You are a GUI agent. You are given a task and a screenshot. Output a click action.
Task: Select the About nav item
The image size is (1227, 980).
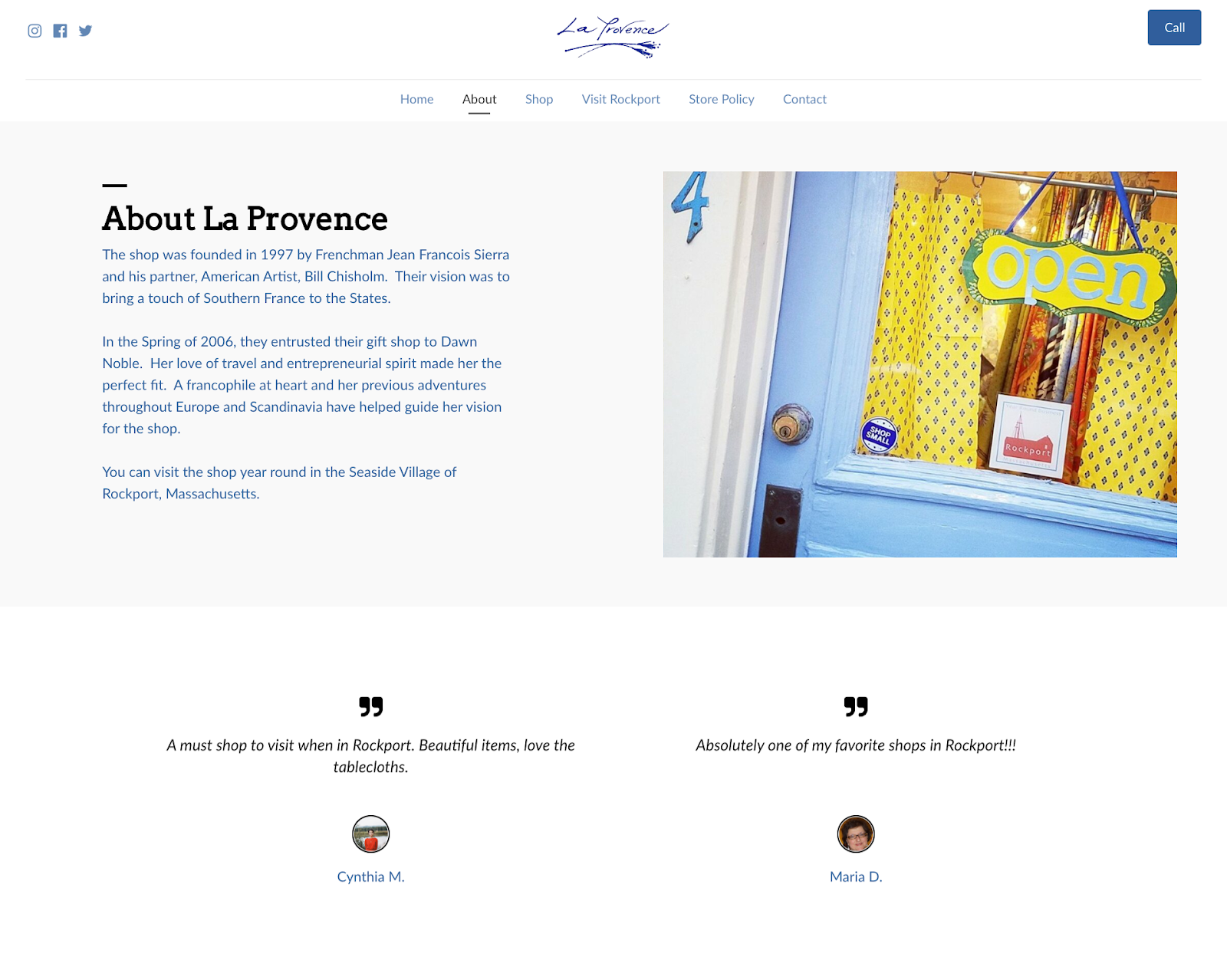[x=479, y=99]
